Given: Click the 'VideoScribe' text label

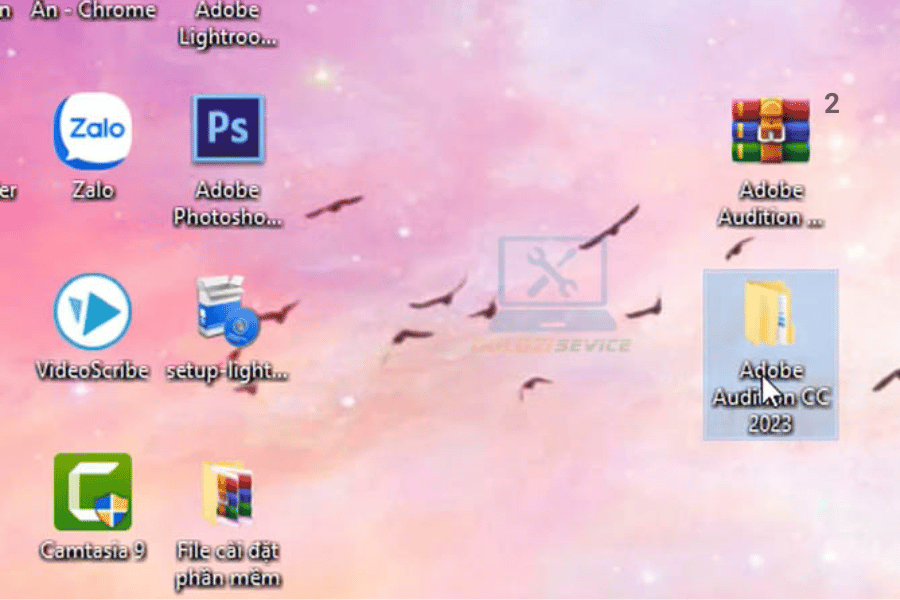Looking at the screenshot, I should pos(92,370).
